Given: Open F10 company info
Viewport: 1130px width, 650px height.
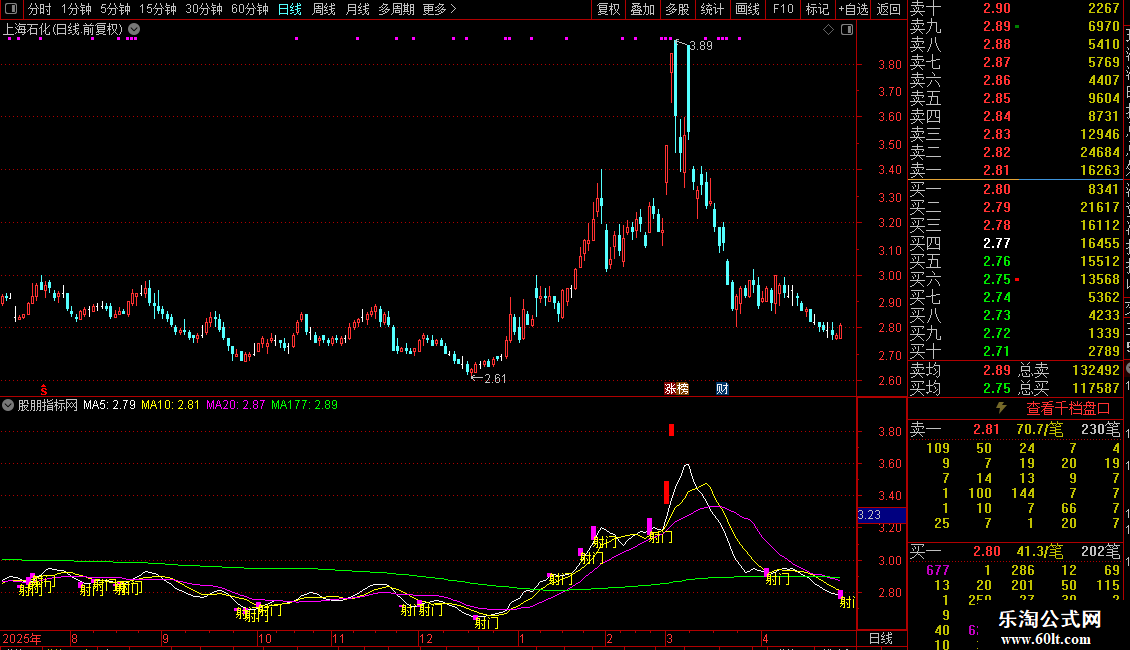Looking at the screenshot, I should point(783,9).
